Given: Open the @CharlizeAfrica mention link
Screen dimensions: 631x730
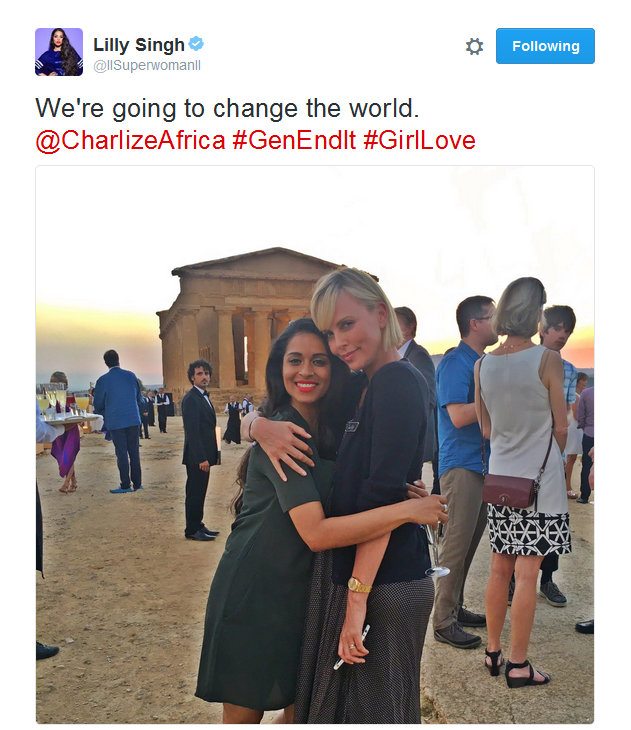Looking at the screenshot, I should click(x=130, y=140).
